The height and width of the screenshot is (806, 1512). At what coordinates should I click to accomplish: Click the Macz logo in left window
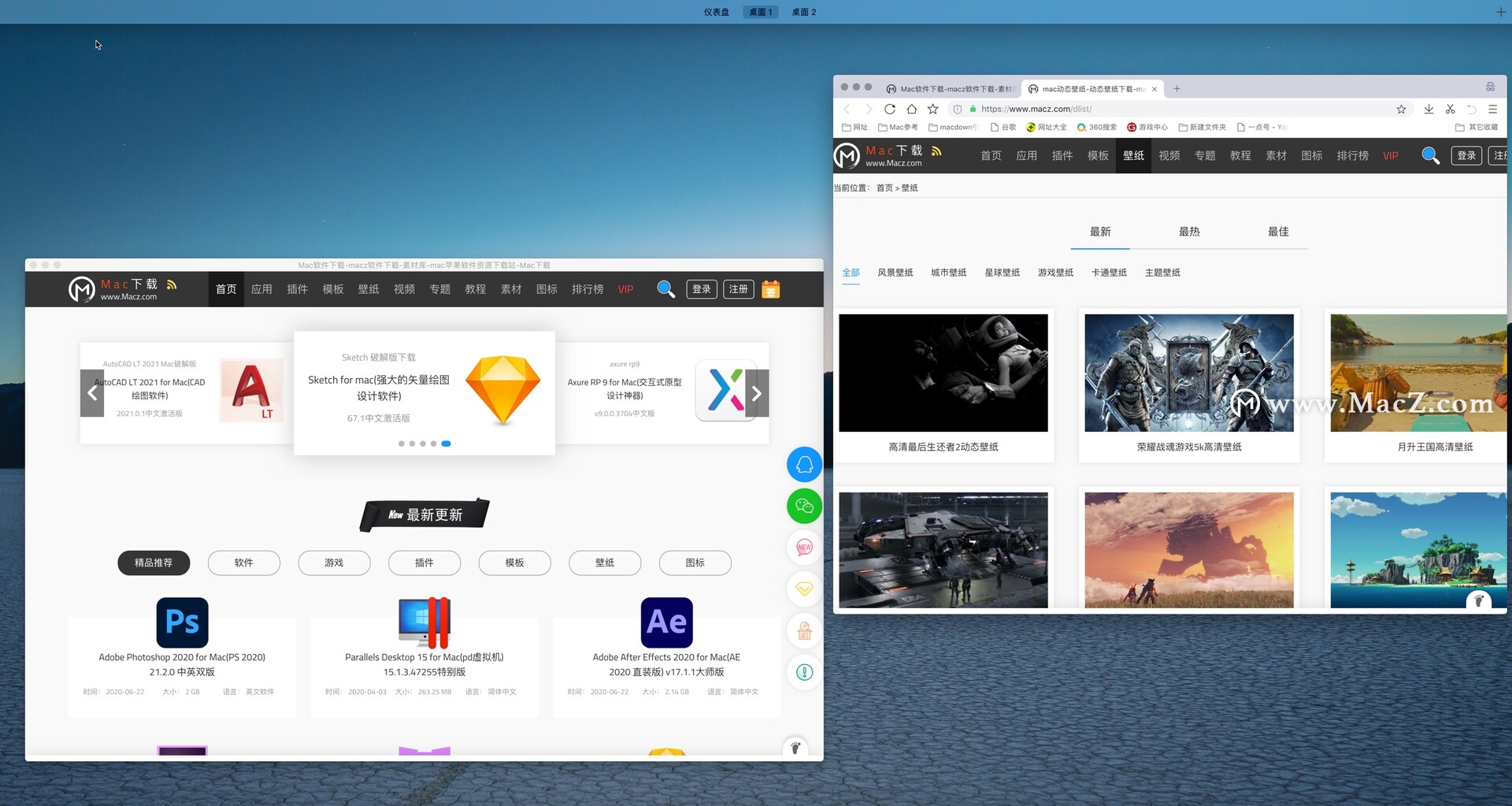81,290
